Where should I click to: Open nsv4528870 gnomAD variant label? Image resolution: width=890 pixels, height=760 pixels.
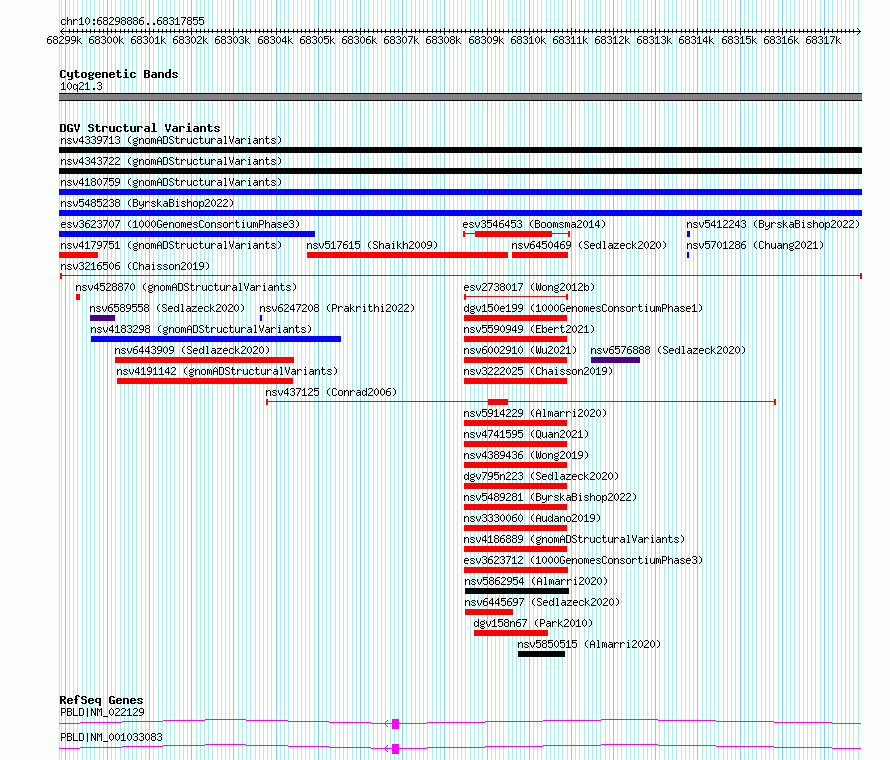(186, 287)
